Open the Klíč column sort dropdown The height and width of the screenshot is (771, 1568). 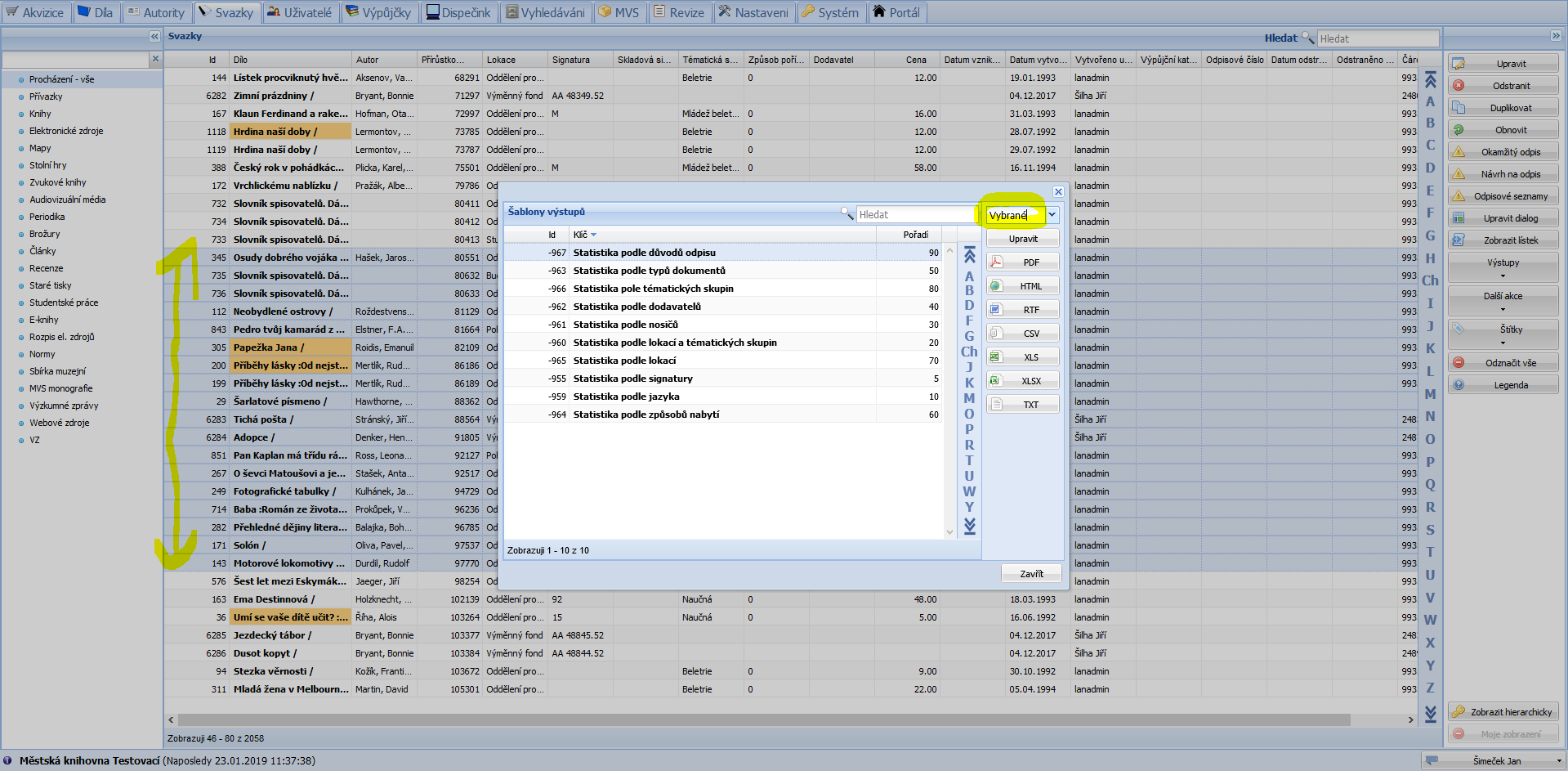(594, 235)
